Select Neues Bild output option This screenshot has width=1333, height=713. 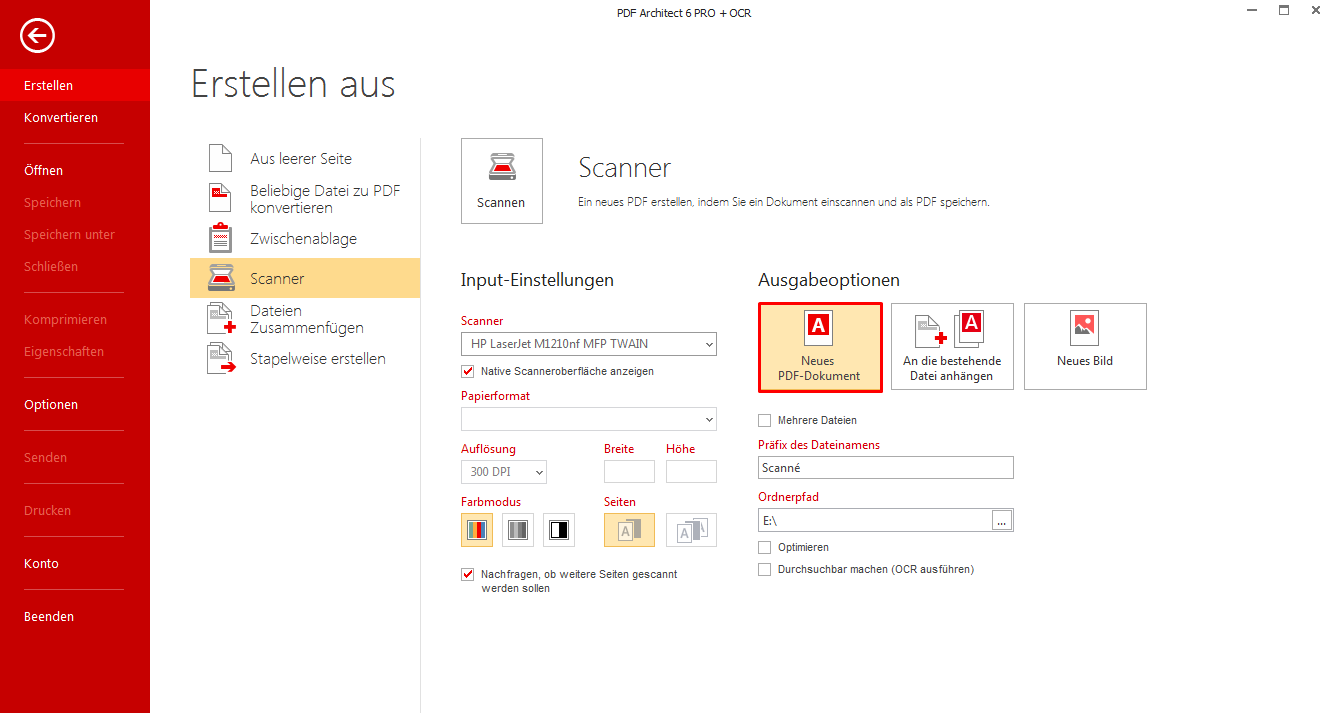coord(1085,347)
